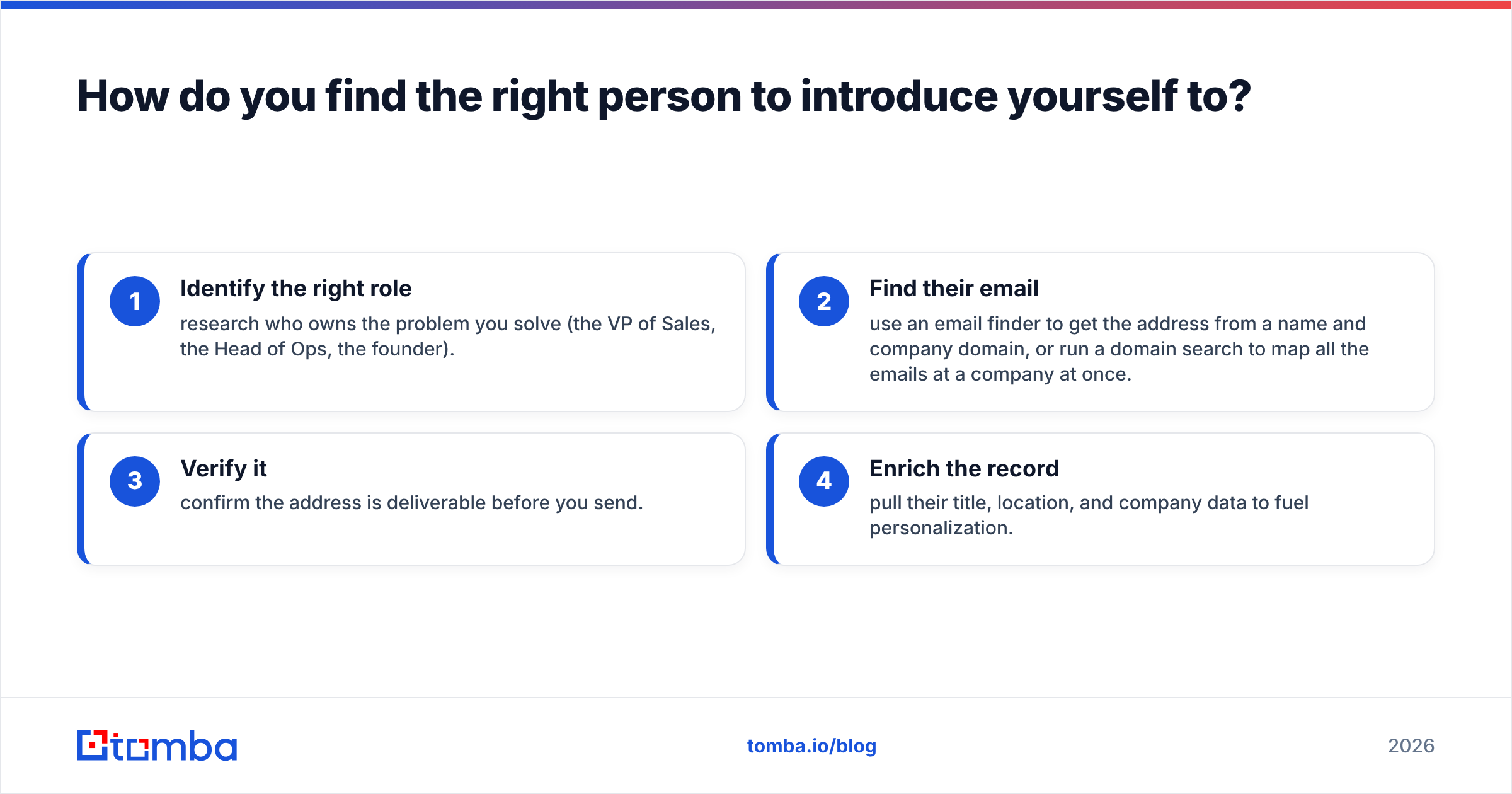Click the 2026 year label
Image resolution: width=1512 pixels, height=794 pixels.
[1411, 746]
